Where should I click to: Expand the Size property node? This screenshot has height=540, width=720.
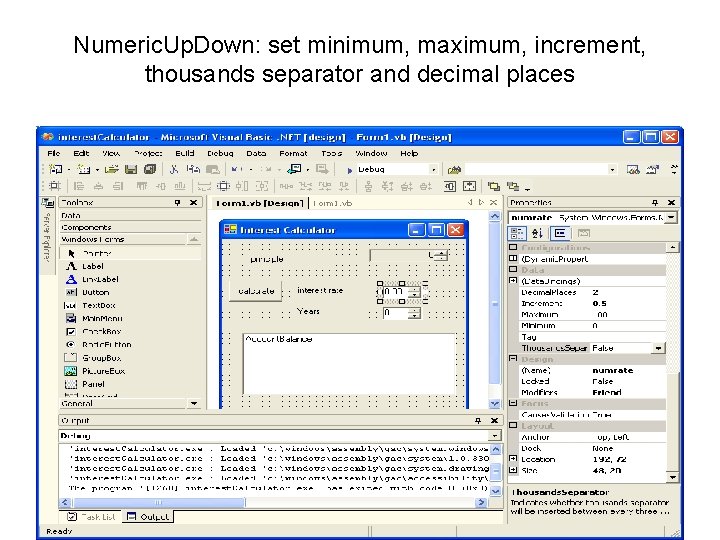(513, 470)
